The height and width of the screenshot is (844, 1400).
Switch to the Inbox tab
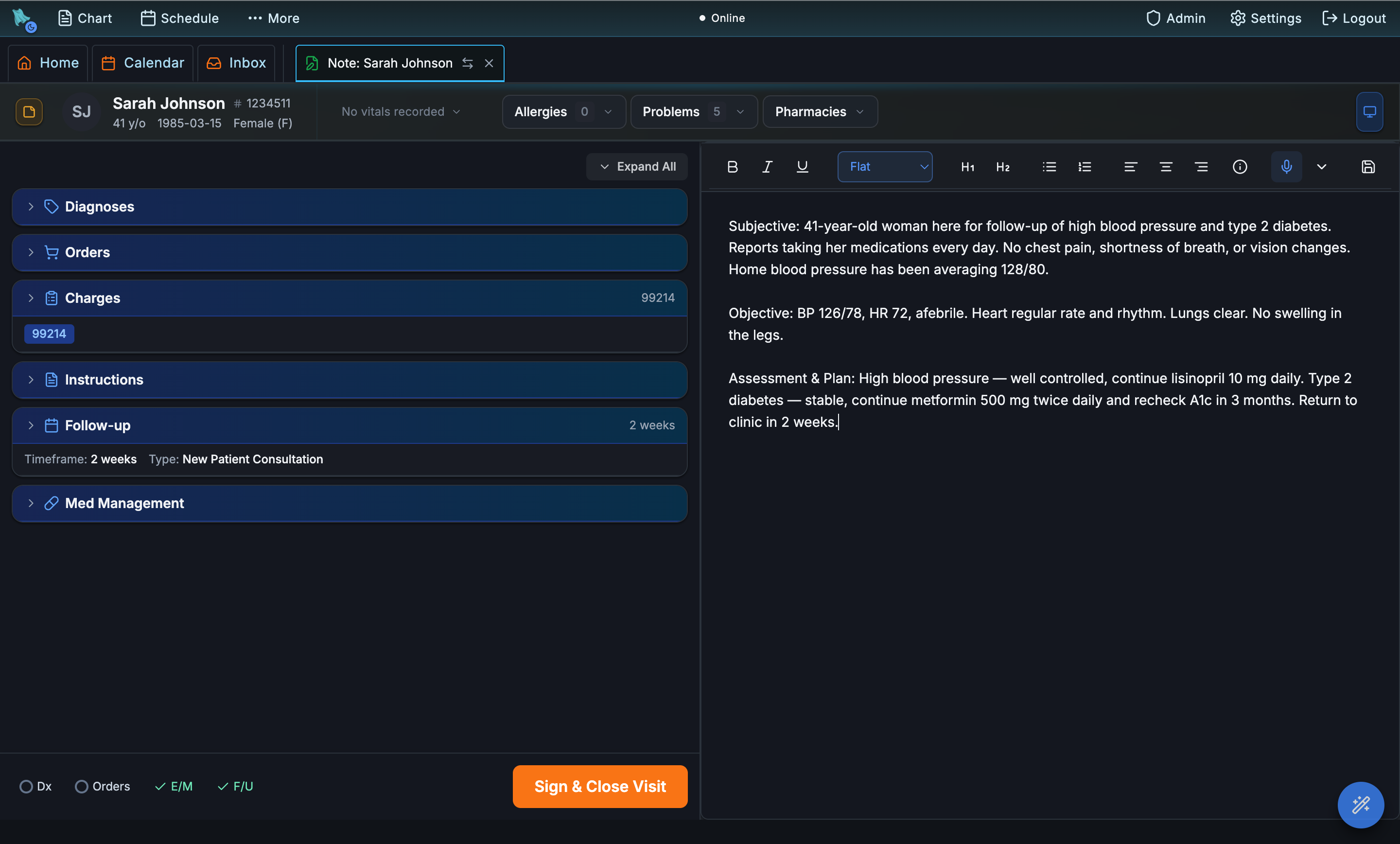236,63
